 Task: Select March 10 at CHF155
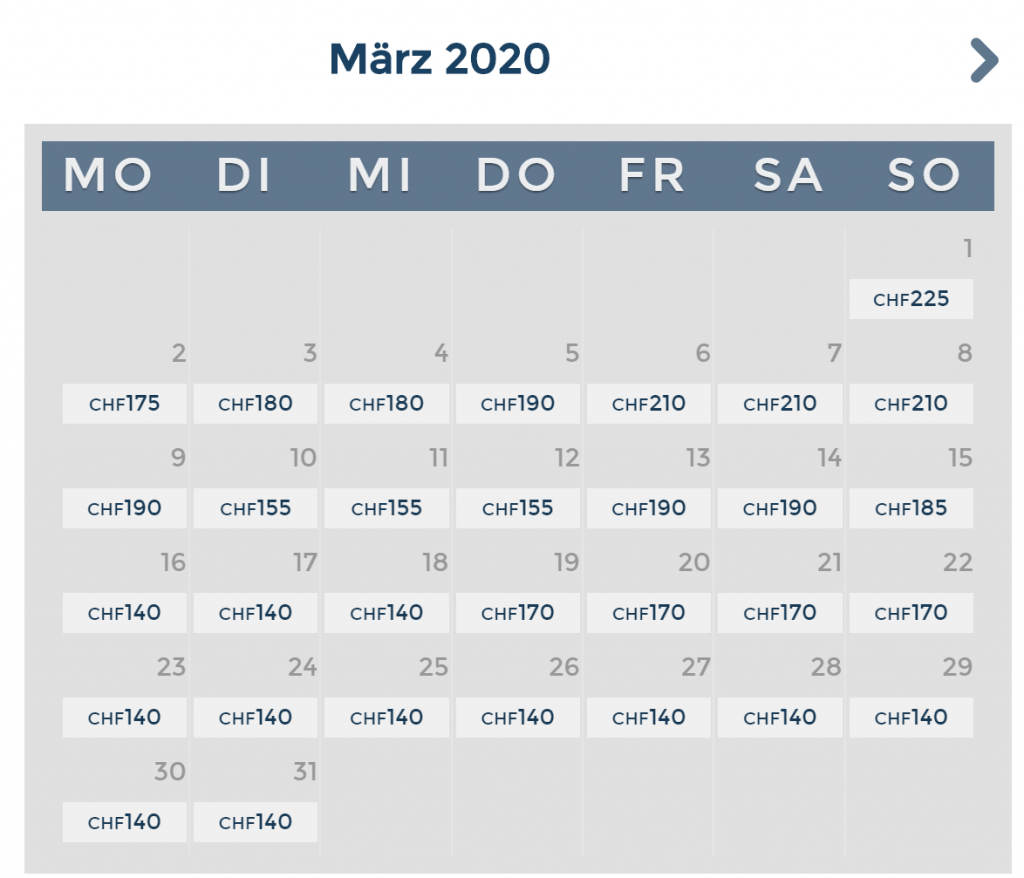point(255,508)
